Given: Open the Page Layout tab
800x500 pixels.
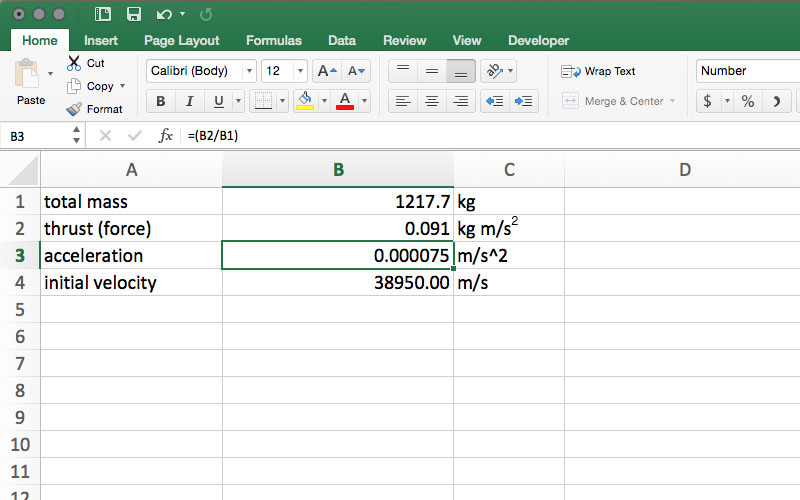Looking at the screenshot, I should [181, 41].
